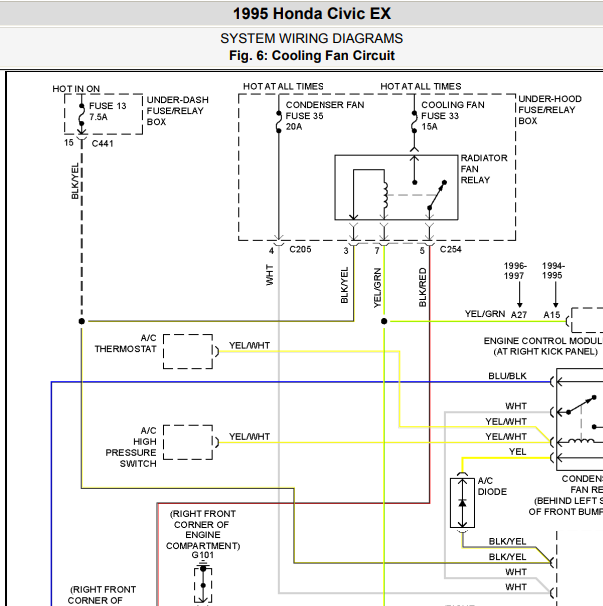Select the "A/C DIODE" label
This screenshot has height=606, width=603.
[x=492, y=486]
